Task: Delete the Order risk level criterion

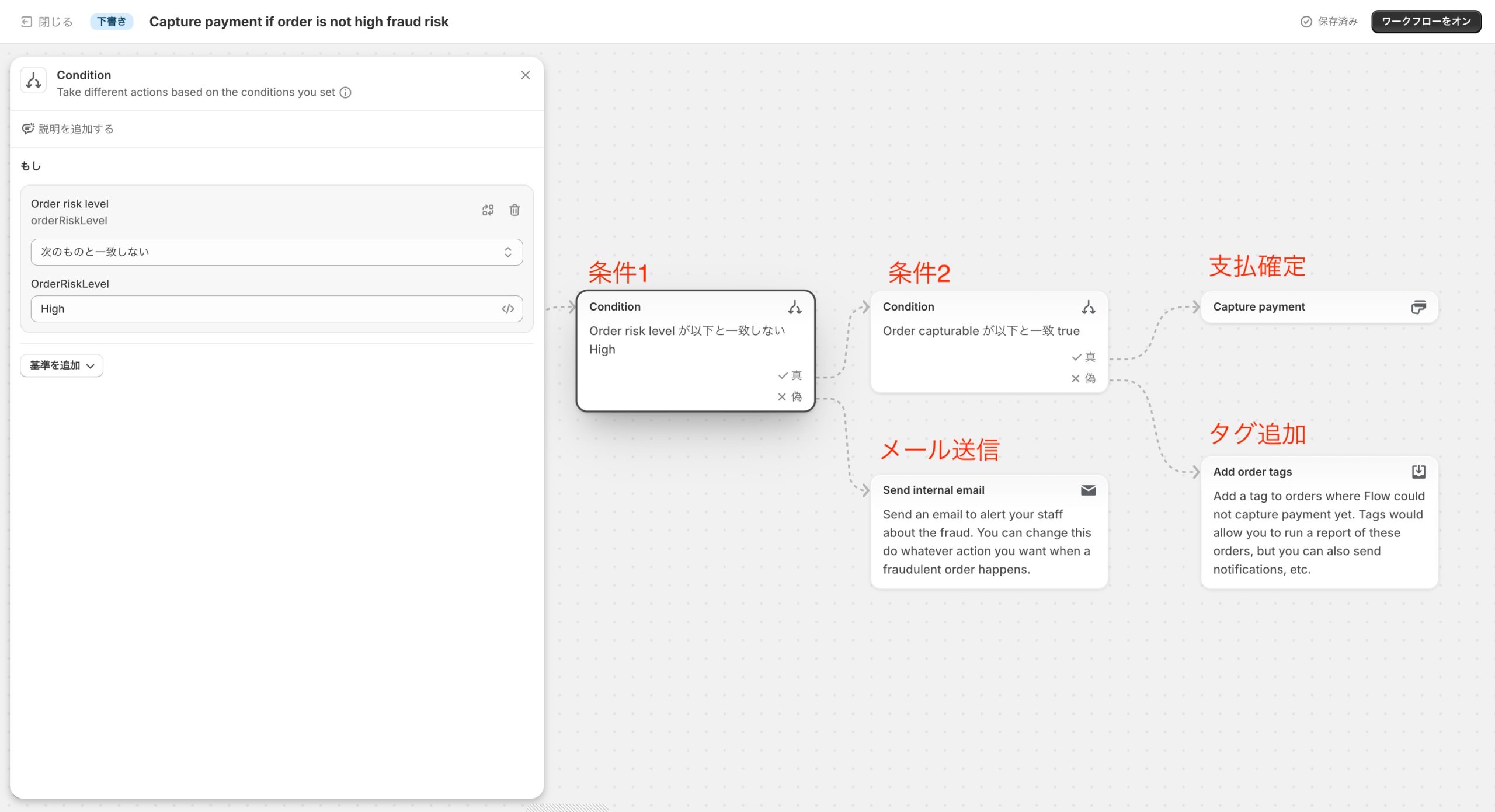Action: 514,210
